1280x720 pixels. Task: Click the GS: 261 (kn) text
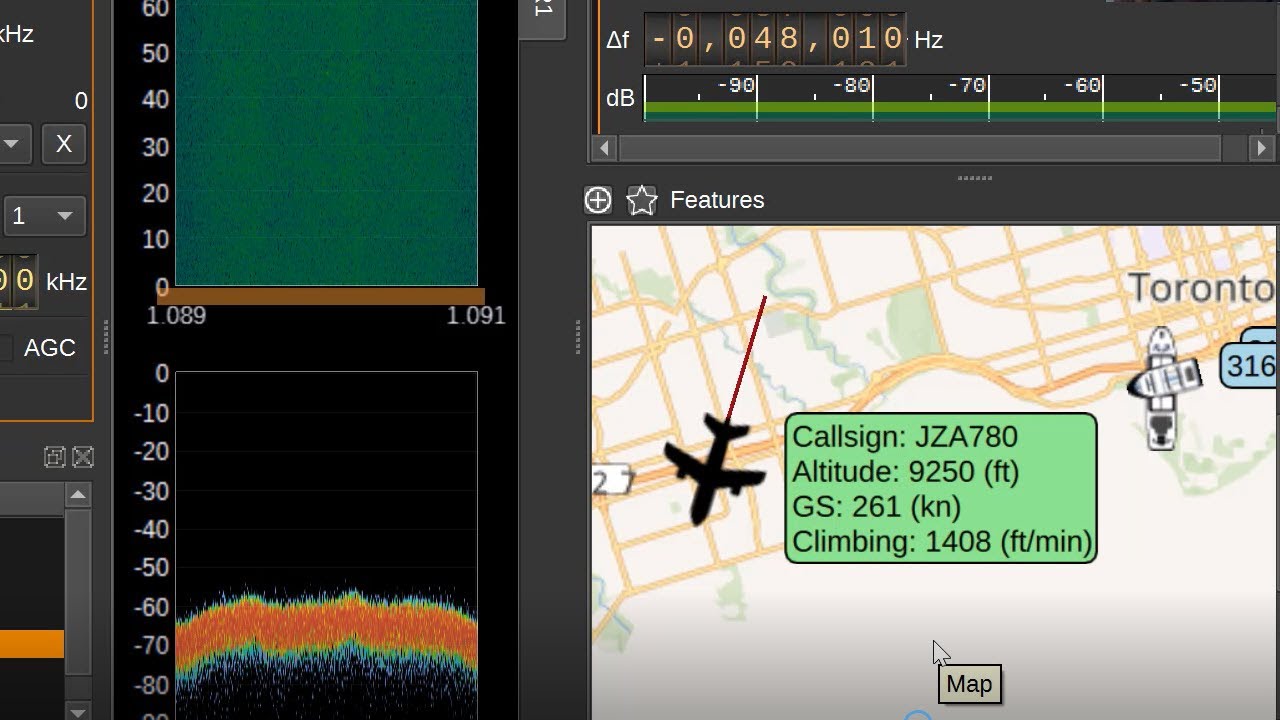pyautogui.click(x=876, y=507)
